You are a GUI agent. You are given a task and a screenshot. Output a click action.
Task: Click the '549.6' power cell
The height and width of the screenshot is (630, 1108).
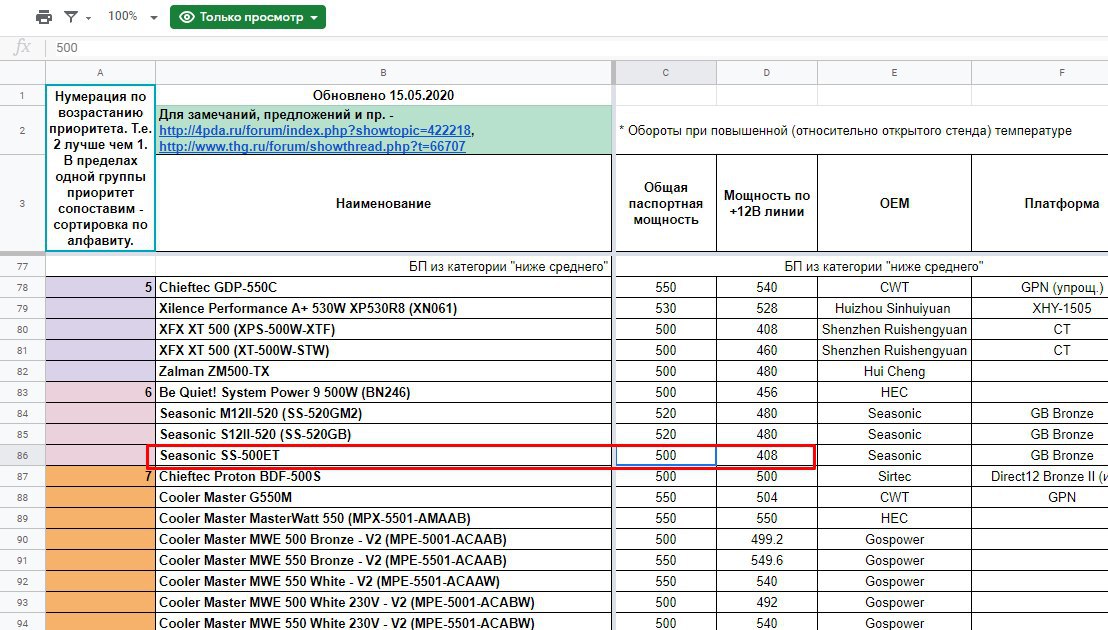click(767, 561)
